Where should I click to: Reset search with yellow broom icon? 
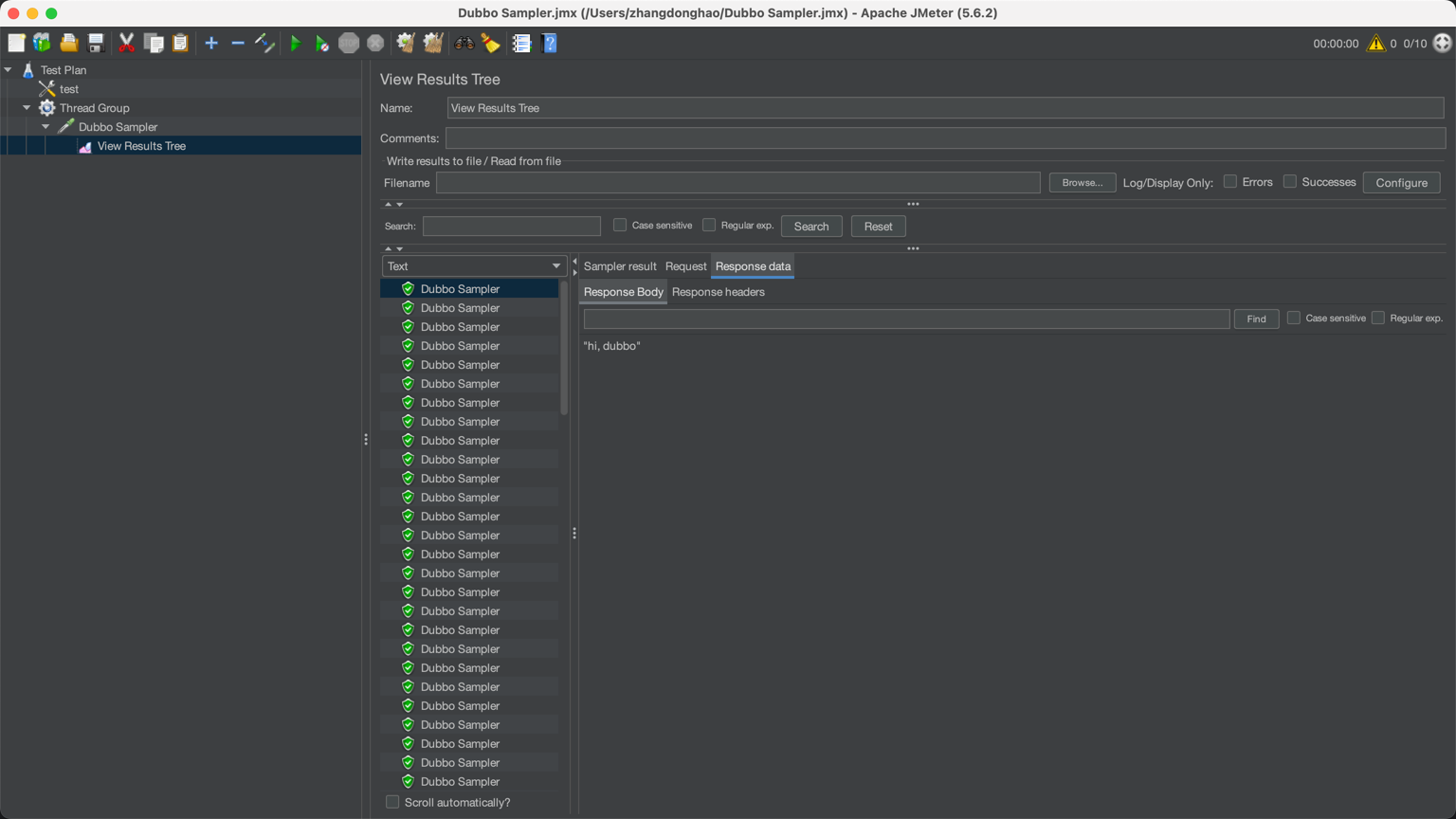pos(491,43)
